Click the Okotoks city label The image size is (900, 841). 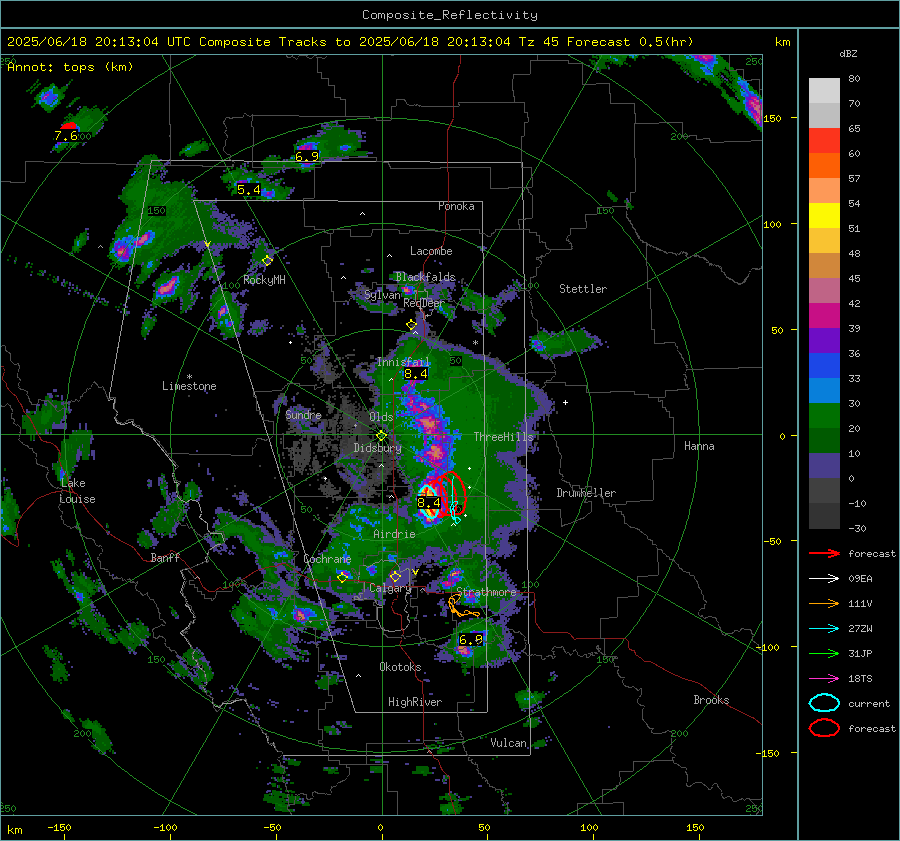400,667
